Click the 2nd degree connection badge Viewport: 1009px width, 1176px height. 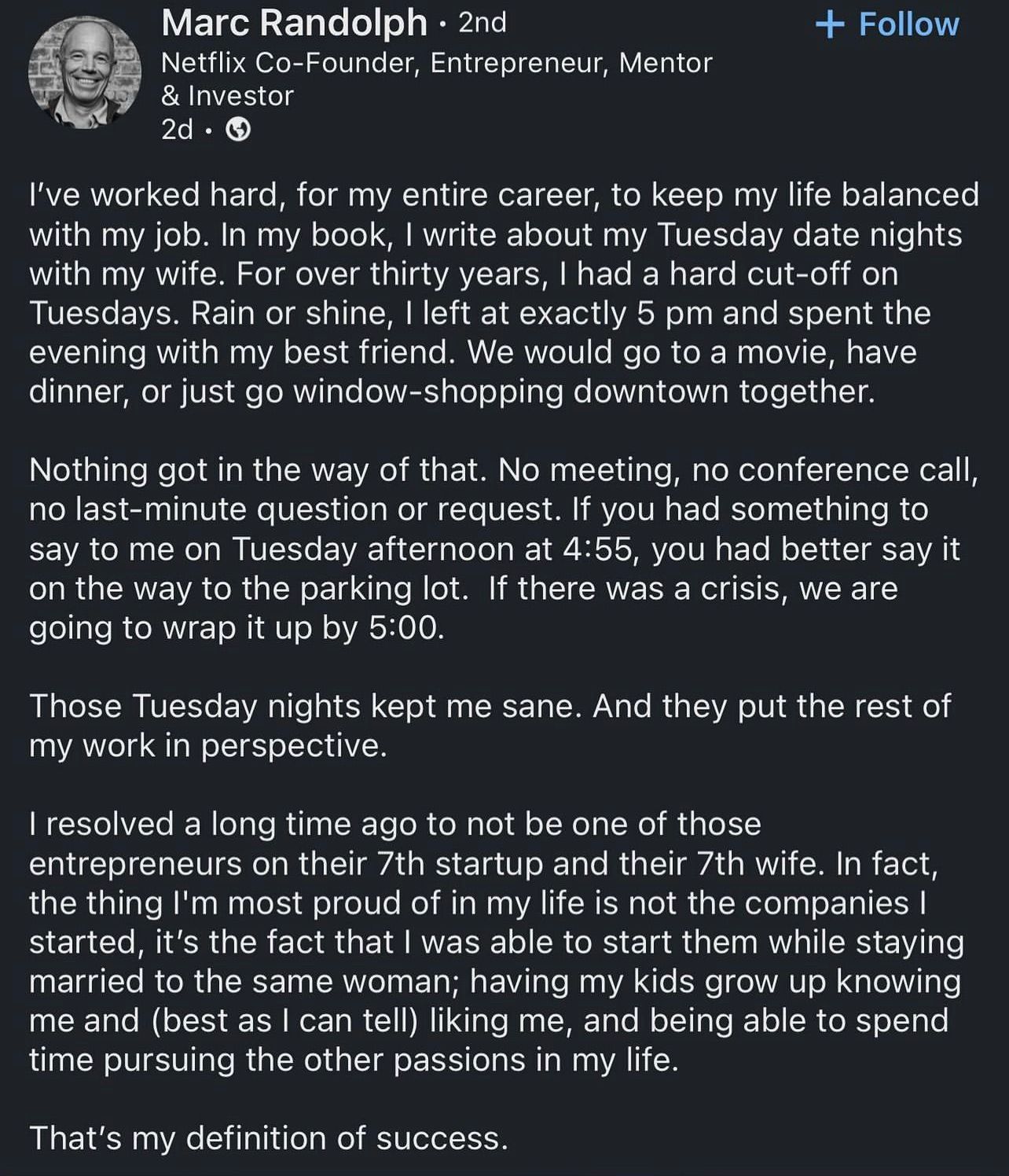(x=482, y=23)
